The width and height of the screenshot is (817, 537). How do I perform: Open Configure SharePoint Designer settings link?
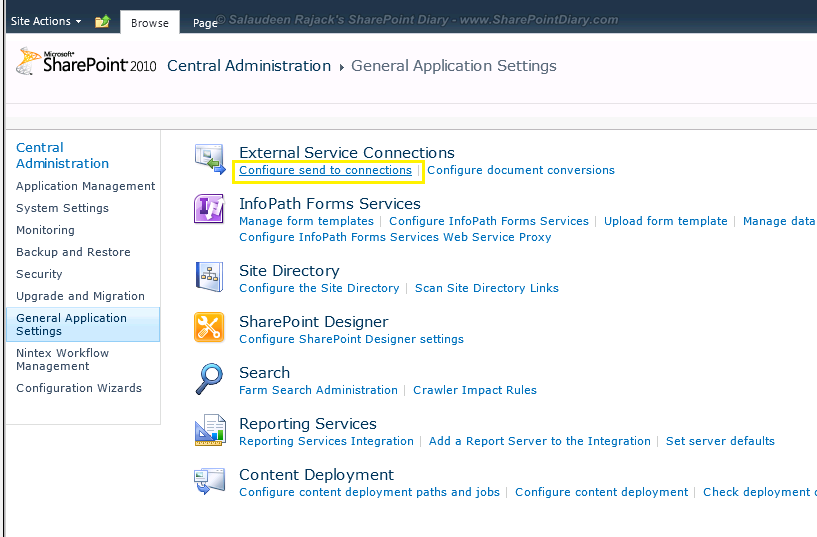[351, 339]
